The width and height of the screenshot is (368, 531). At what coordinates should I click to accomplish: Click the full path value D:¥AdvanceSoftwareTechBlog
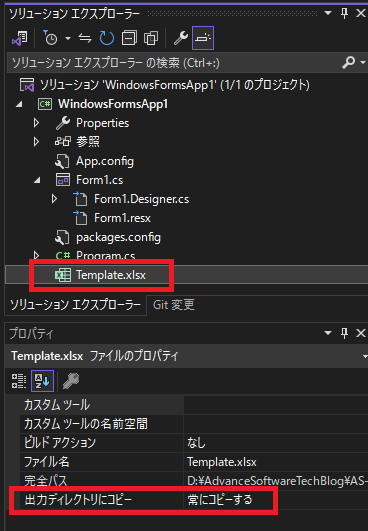[x=277, y=481]
